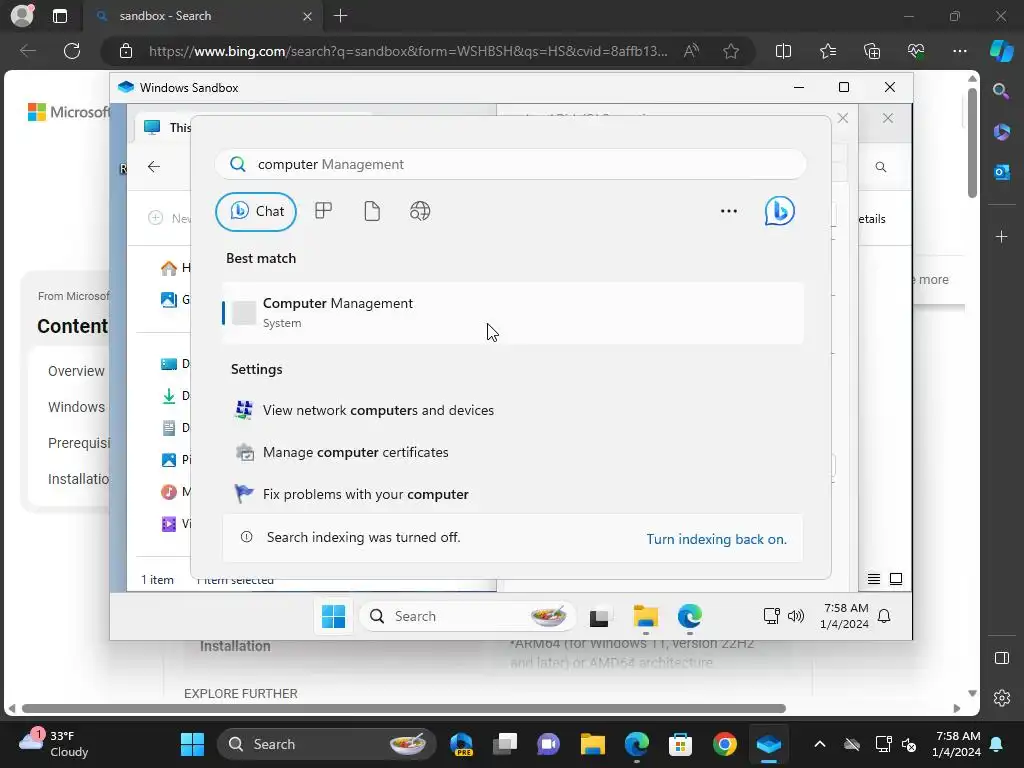
Task: Click the sandbox taskbar Search box
Action: point(468,616)
